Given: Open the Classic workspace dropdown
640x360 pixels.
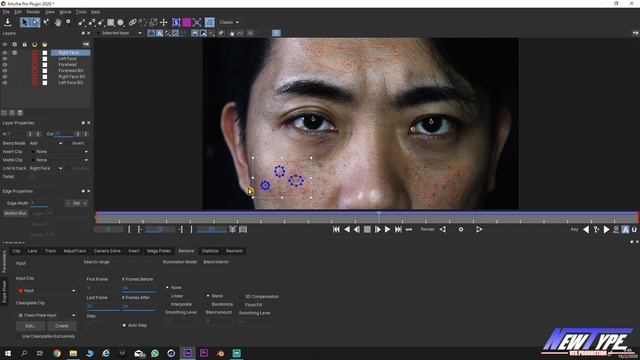Looking at the screenshot, I should click(229, 22).
